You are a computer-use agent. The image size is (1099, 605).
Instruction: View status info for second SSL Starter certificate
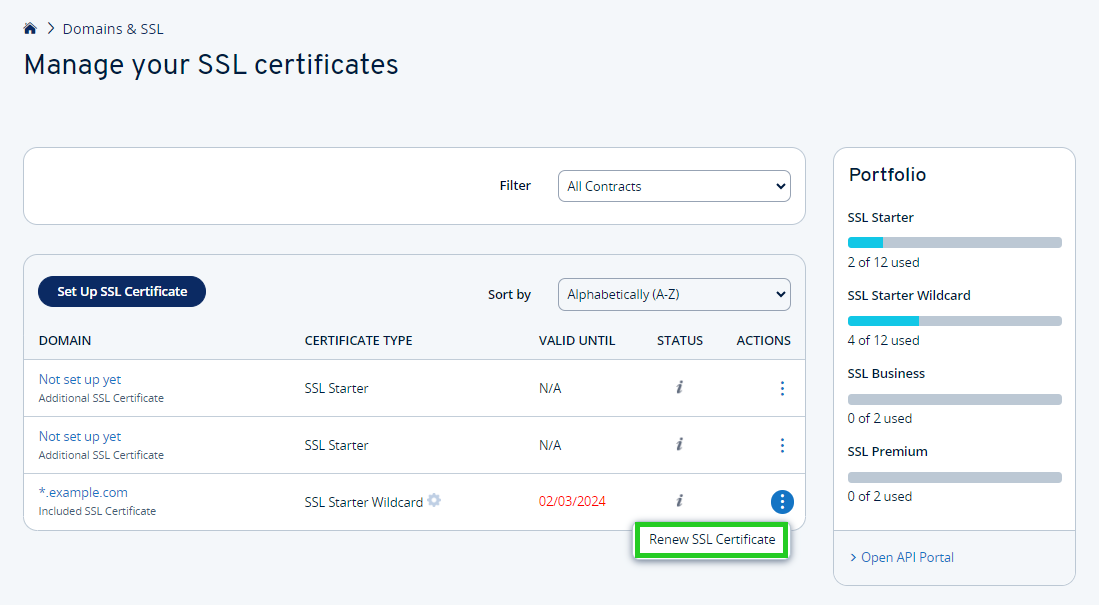pyautogui.click(x=679, y=445)
